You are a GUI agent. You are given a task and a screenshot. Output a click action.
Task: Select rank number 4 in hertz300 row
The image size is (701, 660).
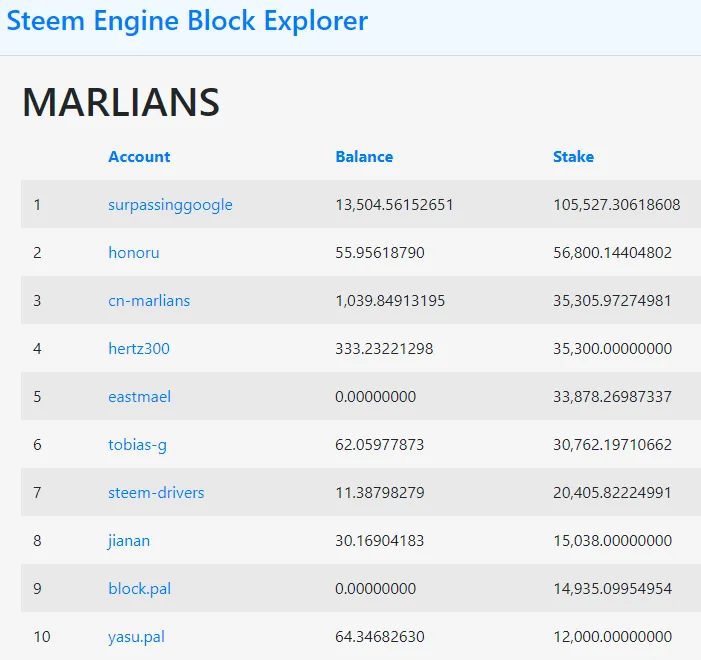point(37,348)
